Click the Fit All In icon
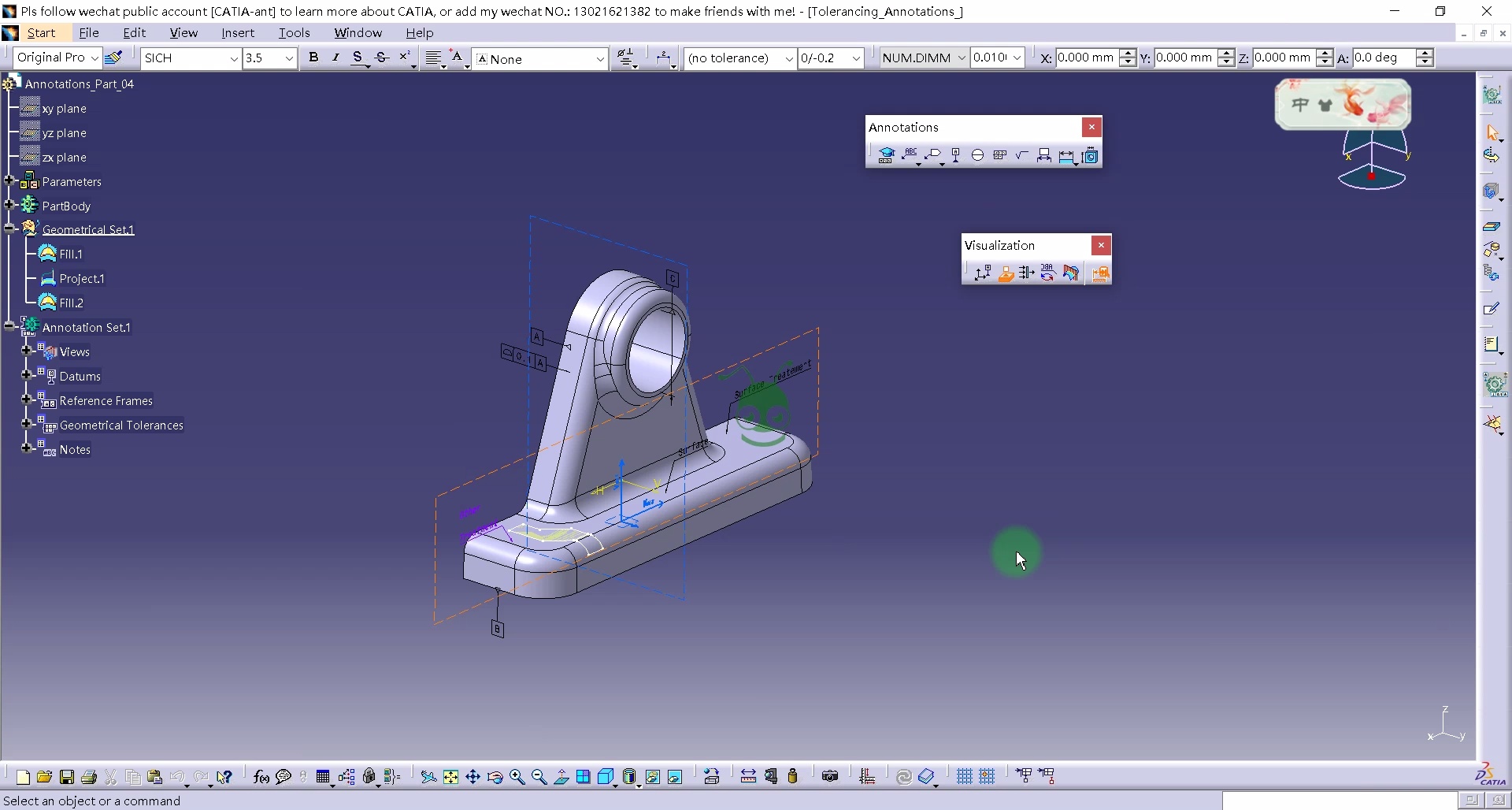 [x=450, y=777]
